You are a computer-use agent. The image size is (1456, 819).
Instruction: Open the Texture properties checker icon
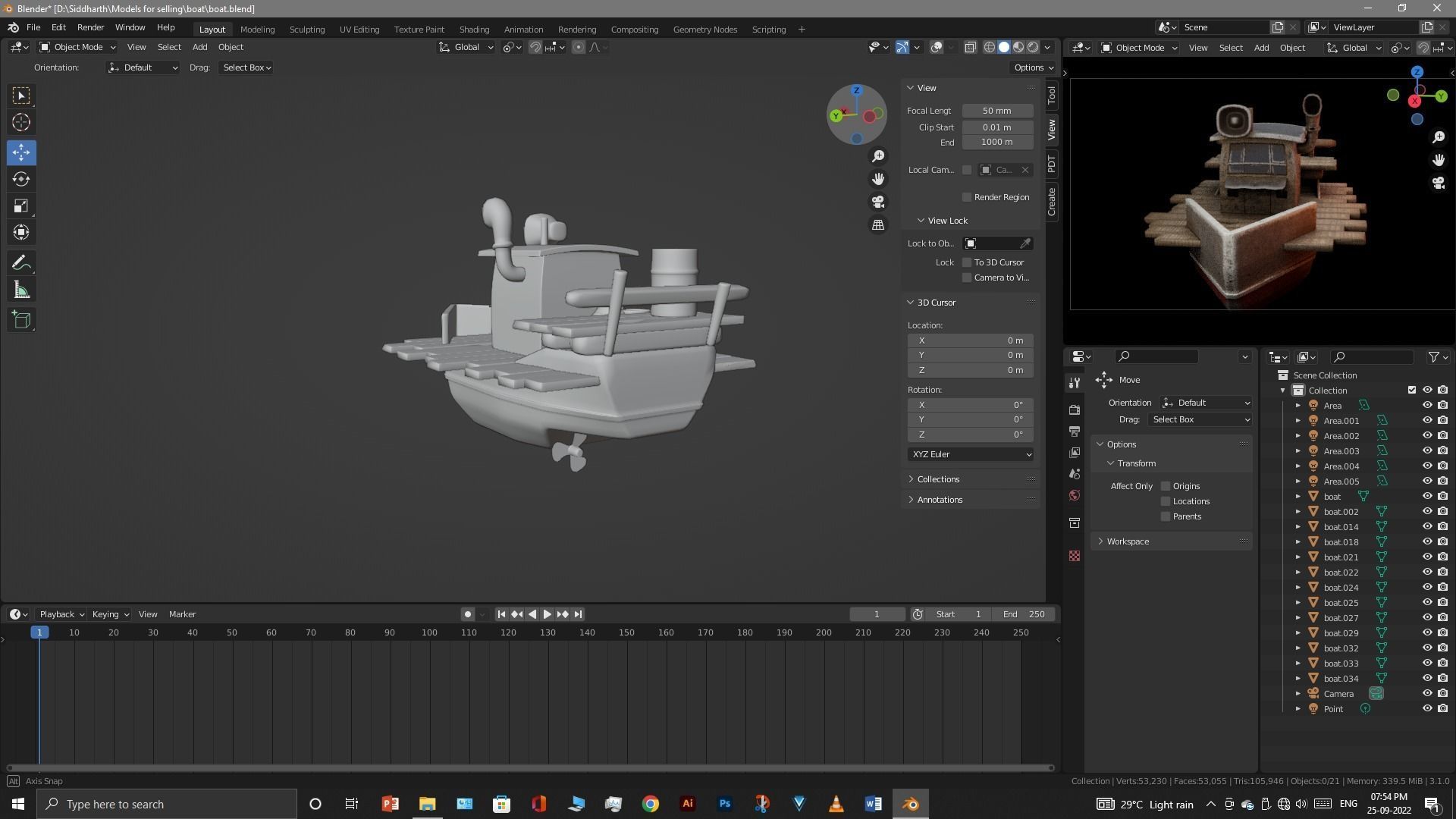tap(1075, 556)
